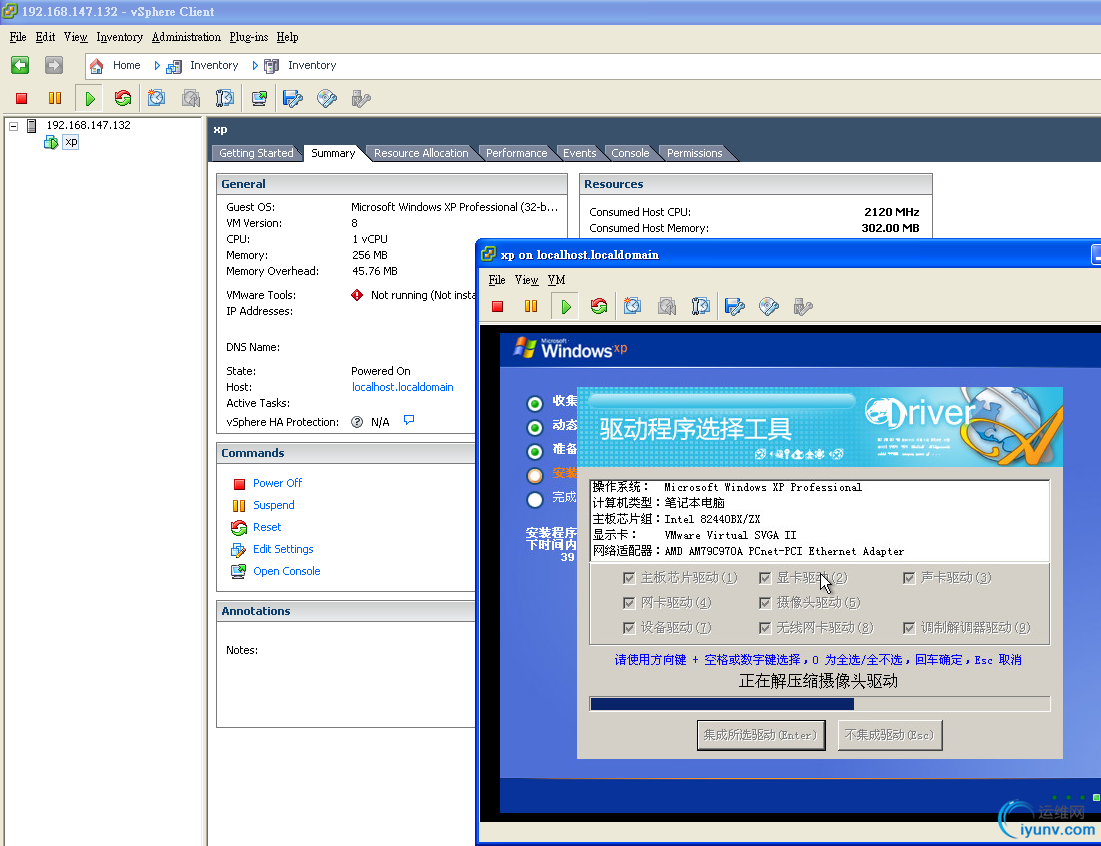
Task: Toggle the 无线网卡驱动(8) checkbox
Action: tap(765, 628)
